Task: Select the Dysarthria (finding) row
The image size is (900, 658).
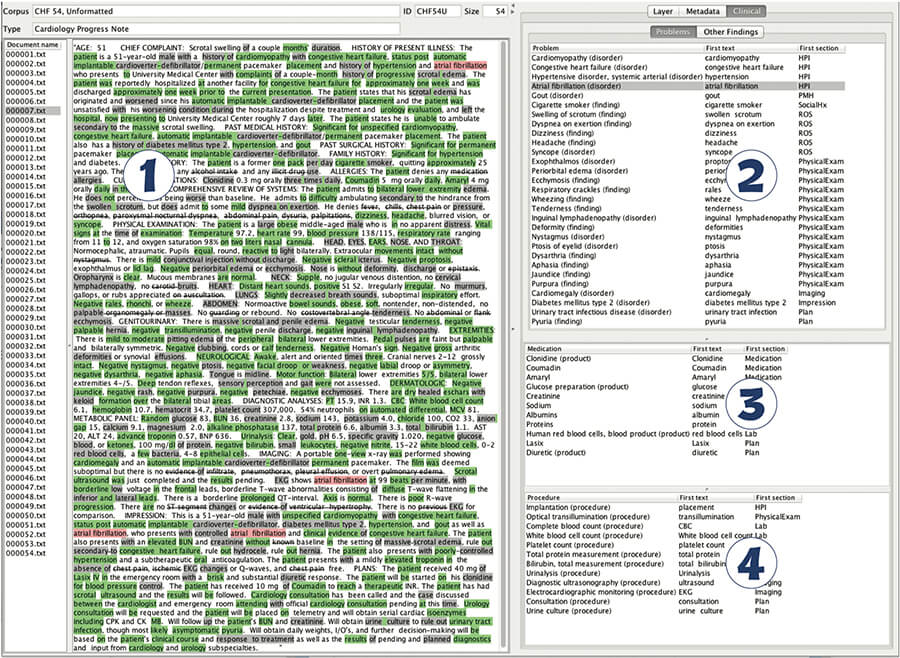Action: point(688,256)
